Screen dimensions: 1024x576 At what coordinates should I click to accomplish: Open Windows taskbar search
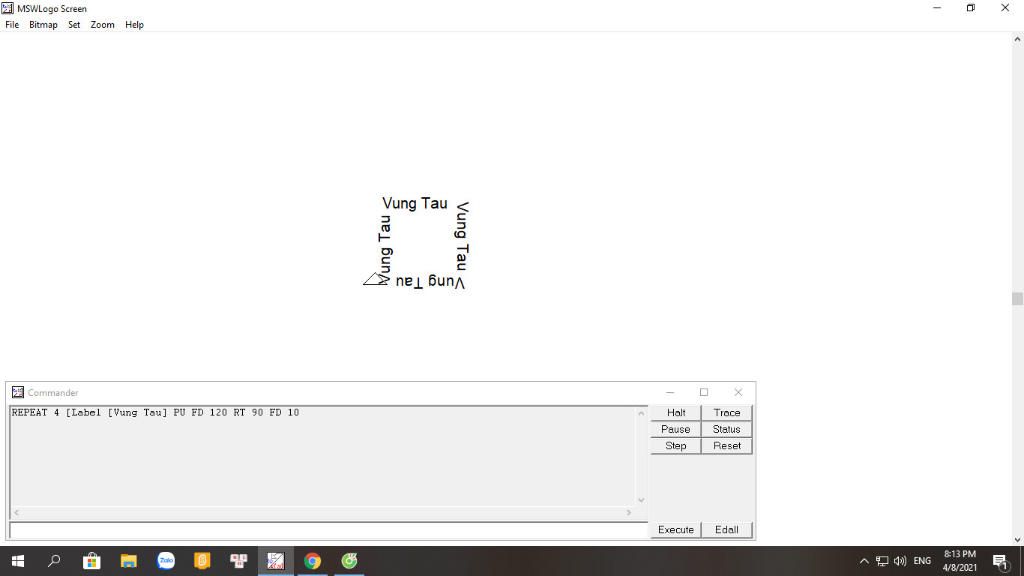pos(54,561)
